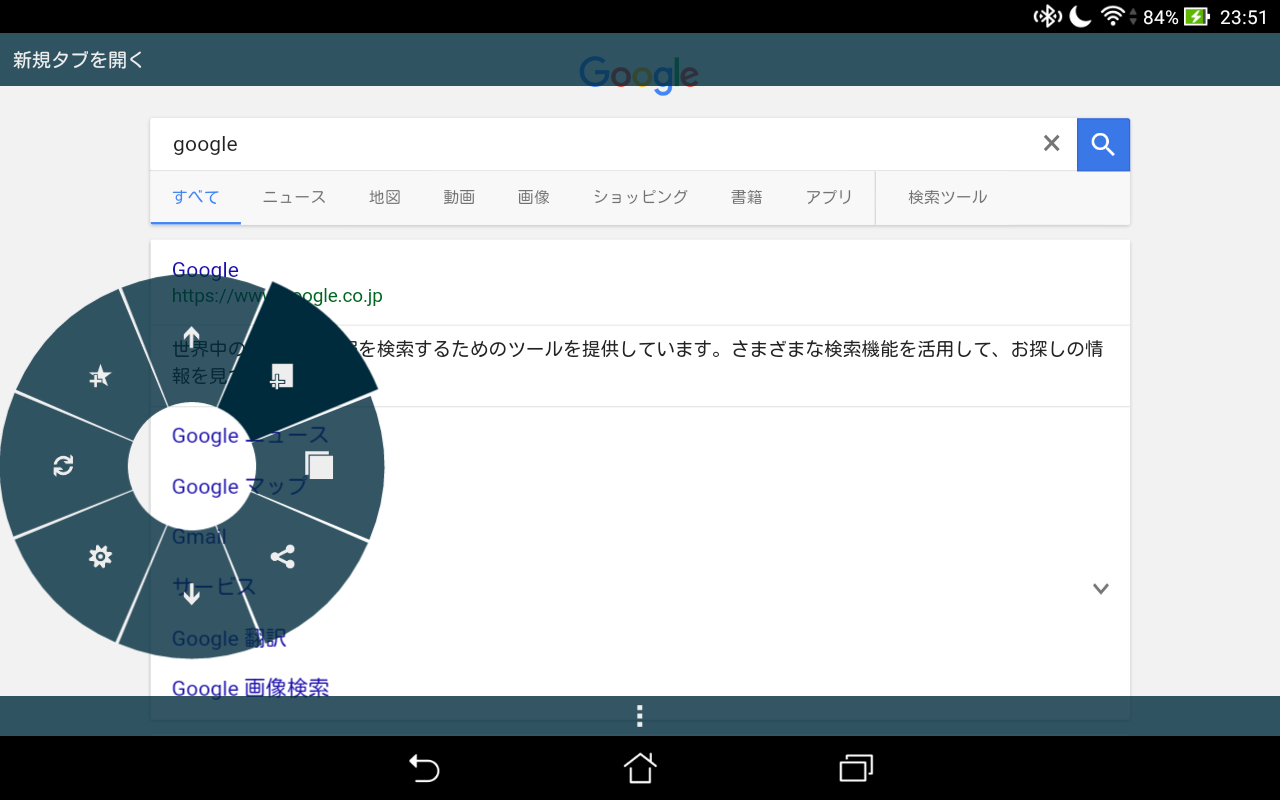Select the すべて search tab
The height and width of the screenshot is (800, 1280).
pos(196,197)
